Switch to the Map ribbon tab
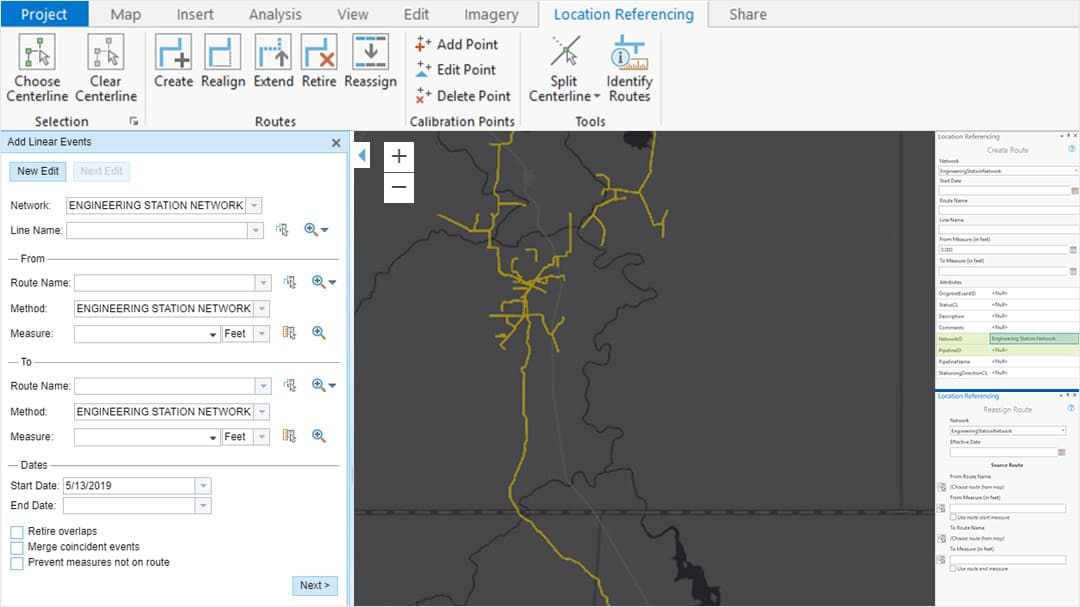This screenshot has height=607, width=1080. click(x=124, y=14)
